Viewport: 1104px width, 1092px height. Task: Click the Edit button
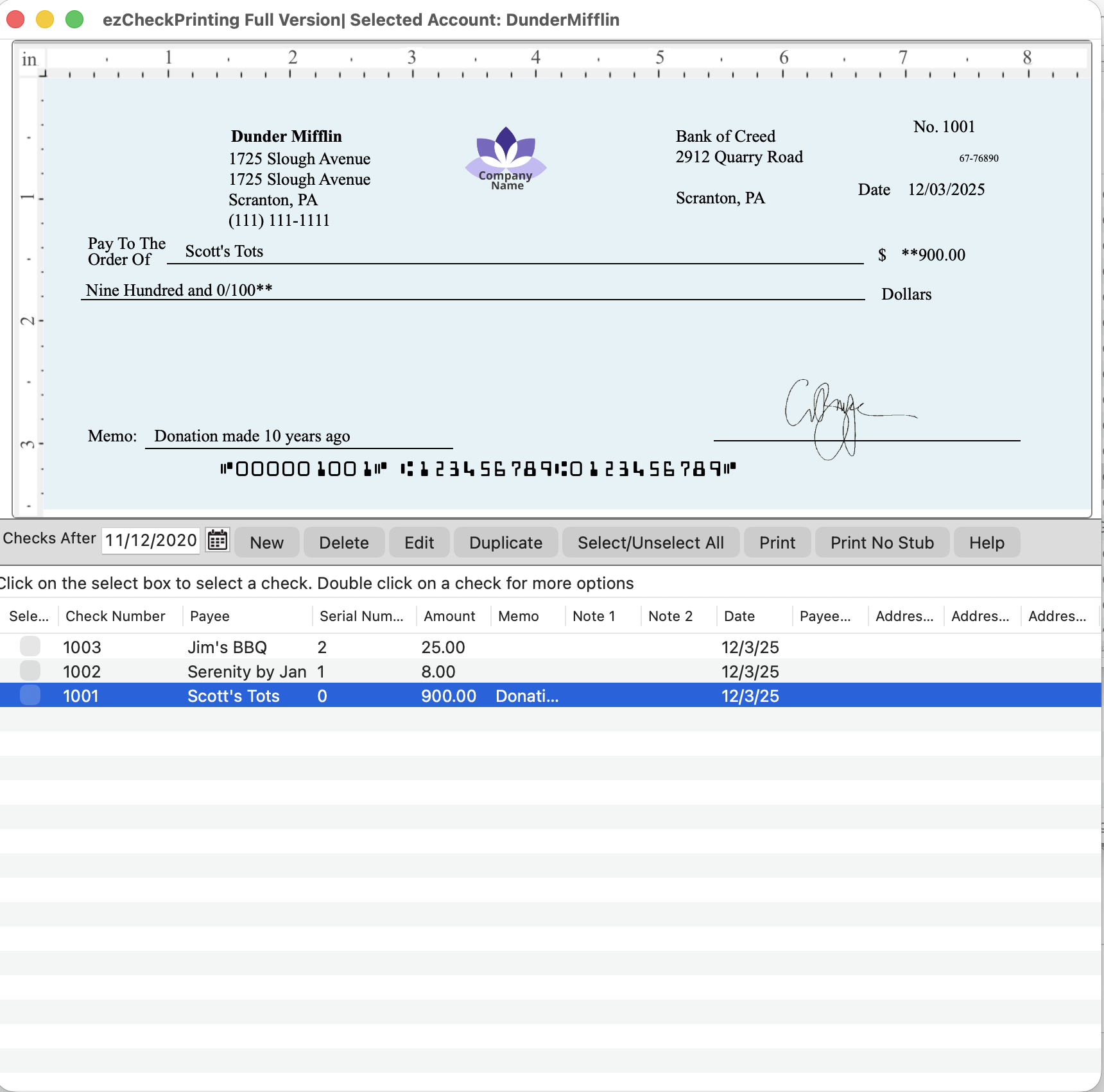pyautogui.click(x=419, y=543)
